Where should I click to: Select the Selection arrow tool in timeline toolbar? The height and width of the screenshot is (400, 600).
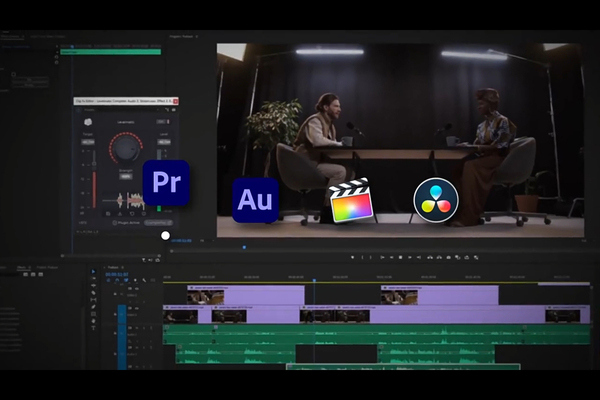pos(93,271)
